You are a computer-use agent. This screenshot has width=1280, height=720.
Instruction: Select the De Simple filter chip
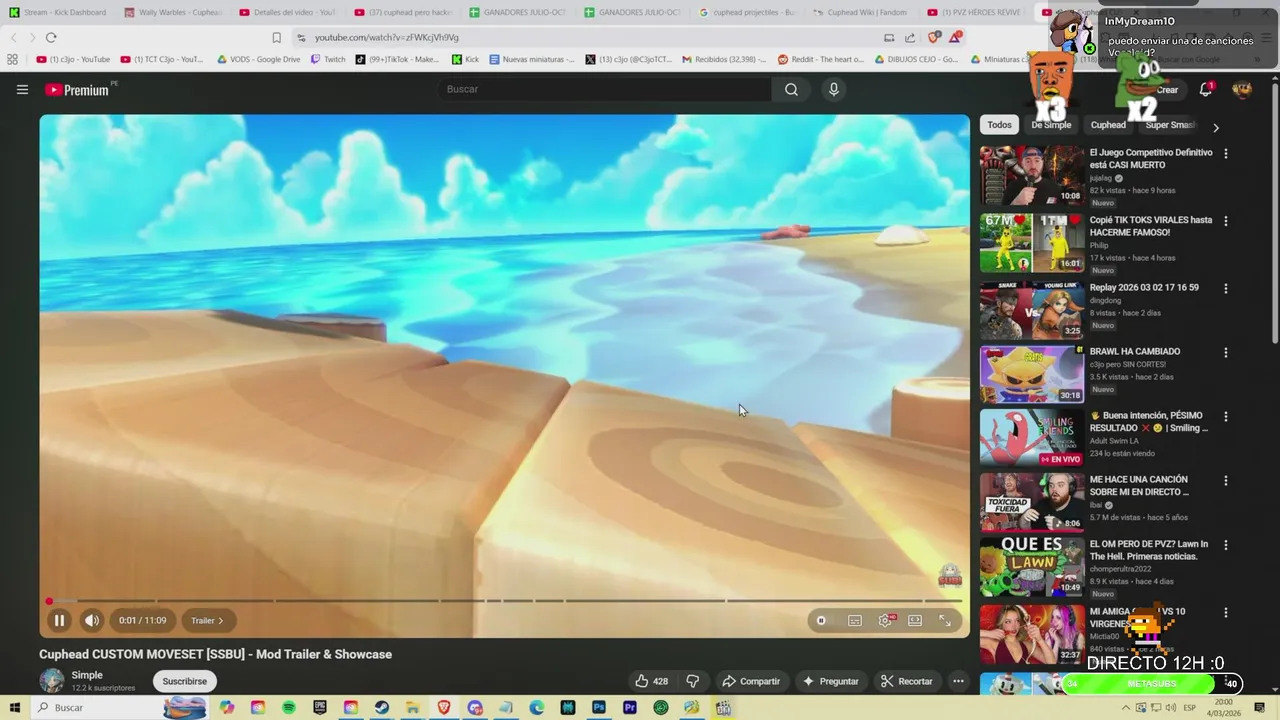coord(1051,125)
